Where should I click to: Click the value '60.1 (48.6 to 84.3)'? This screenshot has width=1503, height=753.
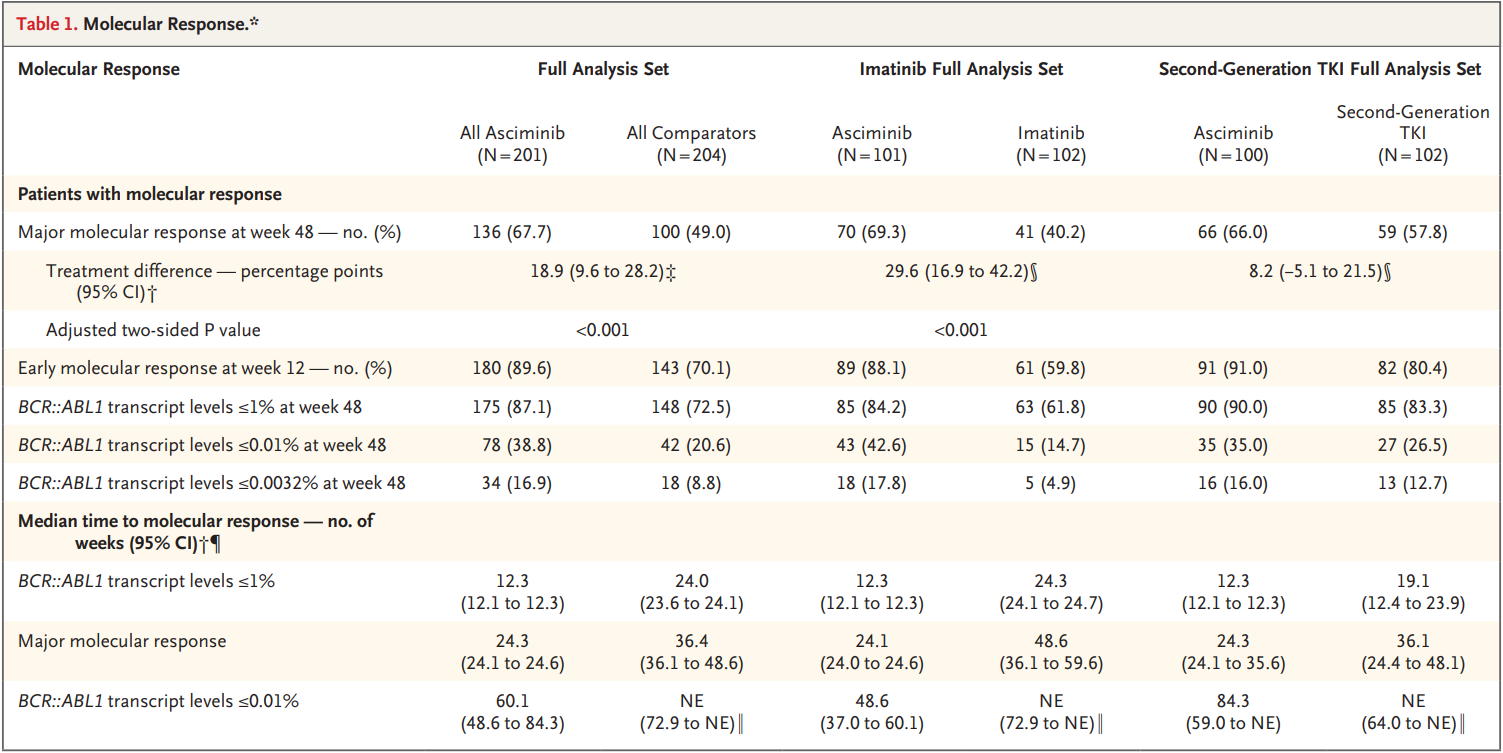coord(512,712)
